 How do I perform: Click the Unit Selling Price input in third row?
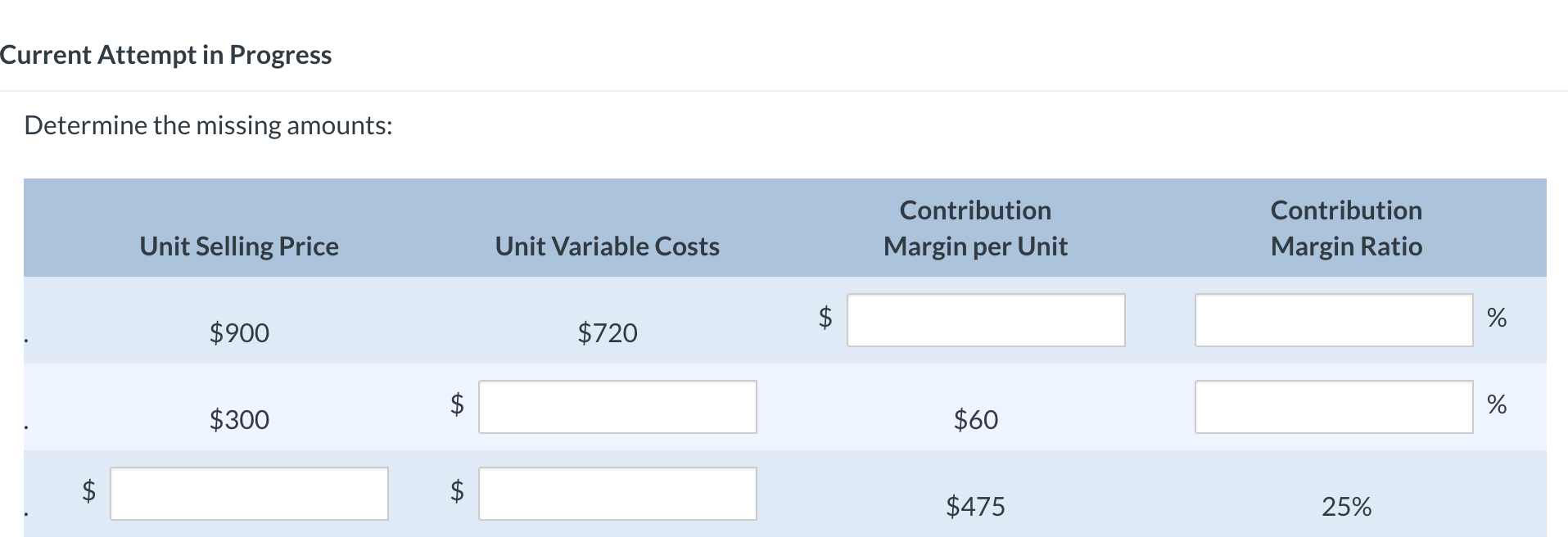(x=248, y=493)
